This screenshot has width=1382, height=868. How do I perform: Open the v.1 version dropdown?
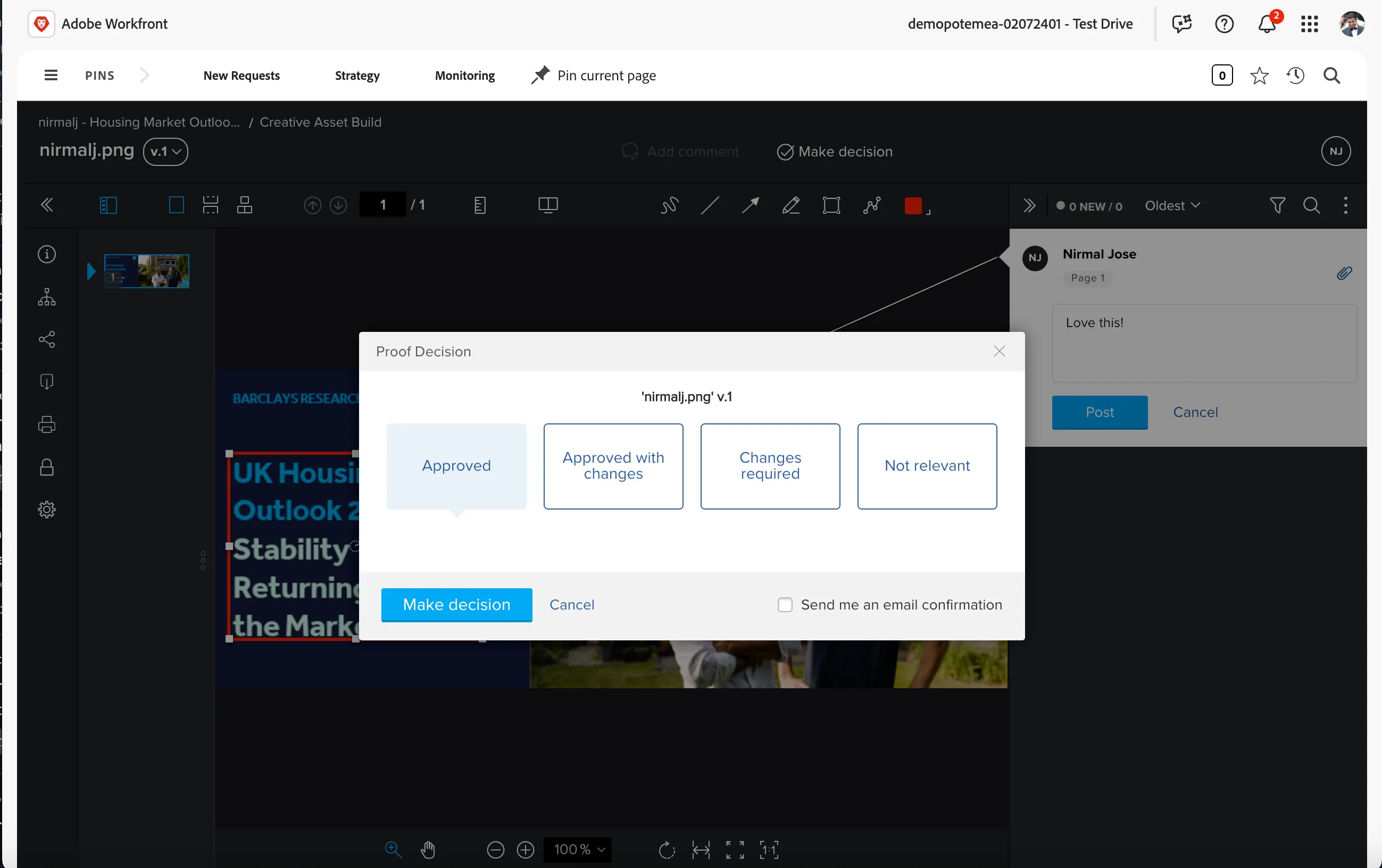pos(165,152)
